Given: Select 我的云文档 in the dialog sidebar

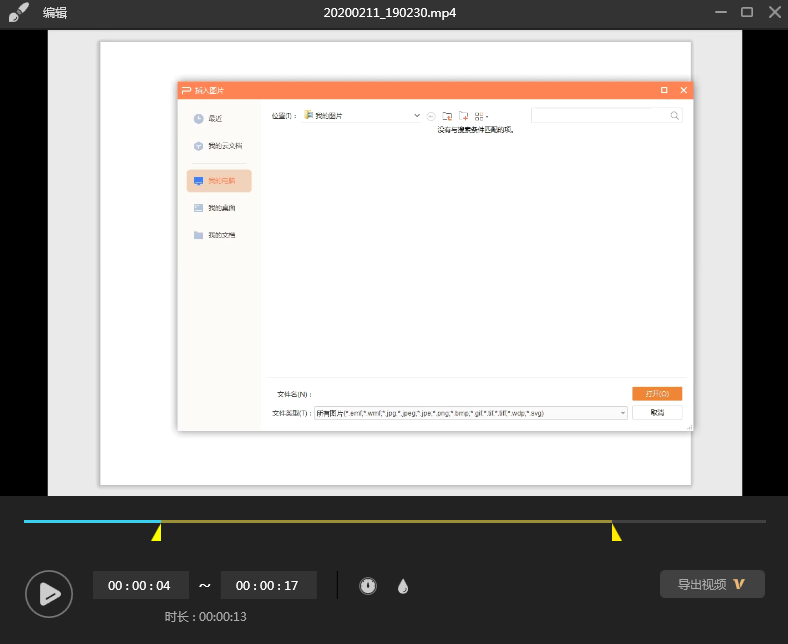Looking at the screenshot, I should coord(219,146).
